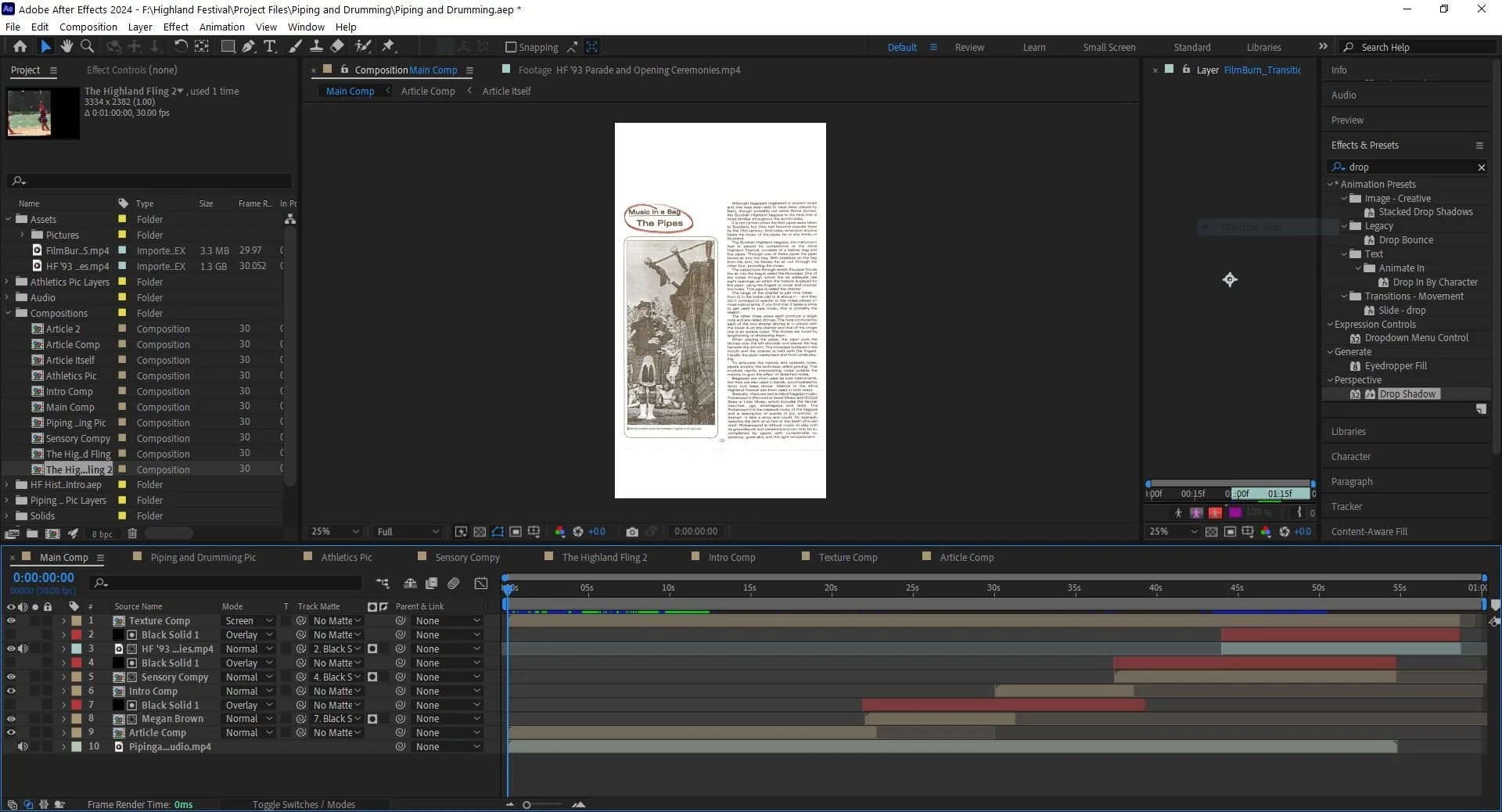Pick the Clone Stamp tool

(x=316, y=47)
